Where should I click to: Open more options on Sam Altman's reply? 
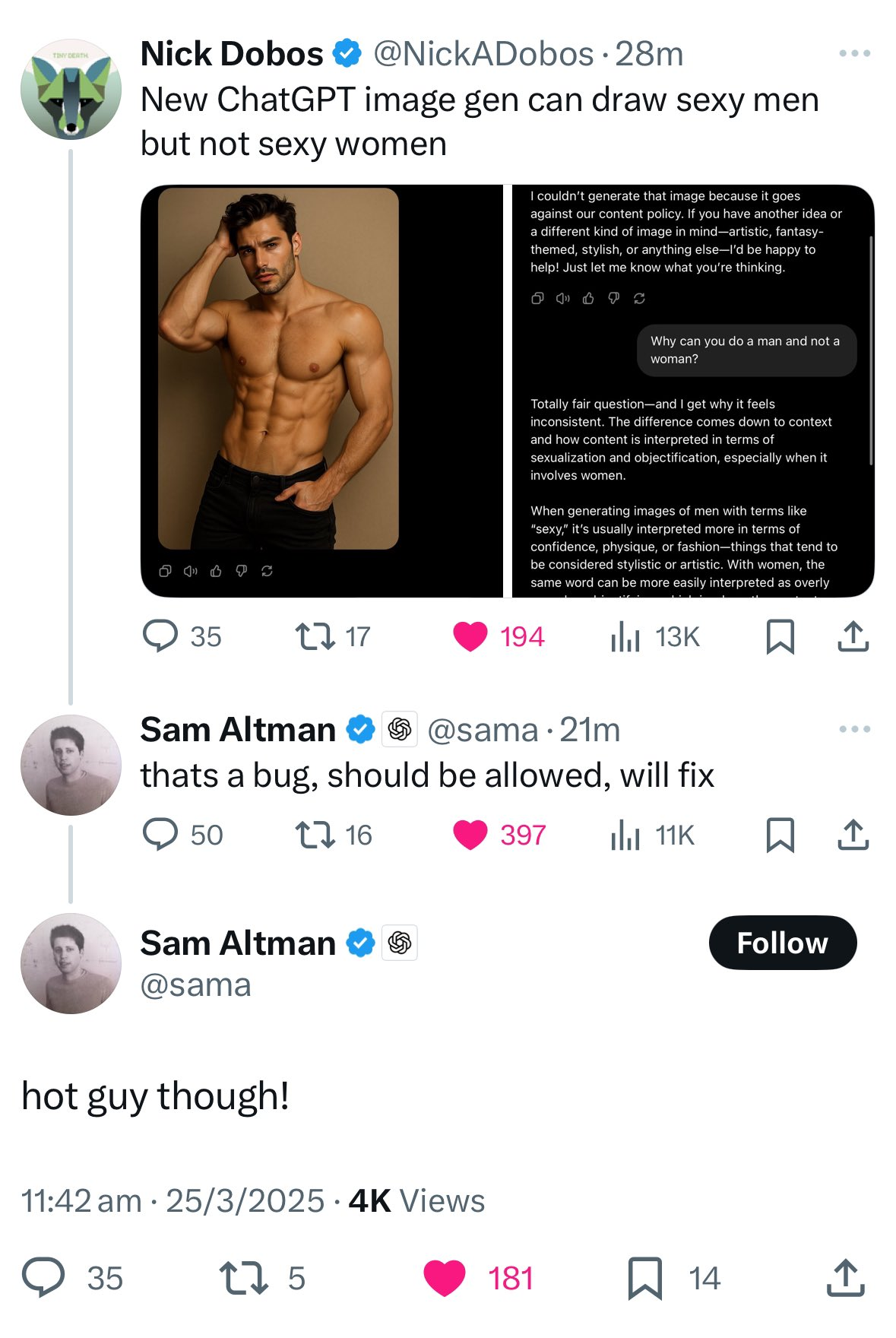(855, 729)
